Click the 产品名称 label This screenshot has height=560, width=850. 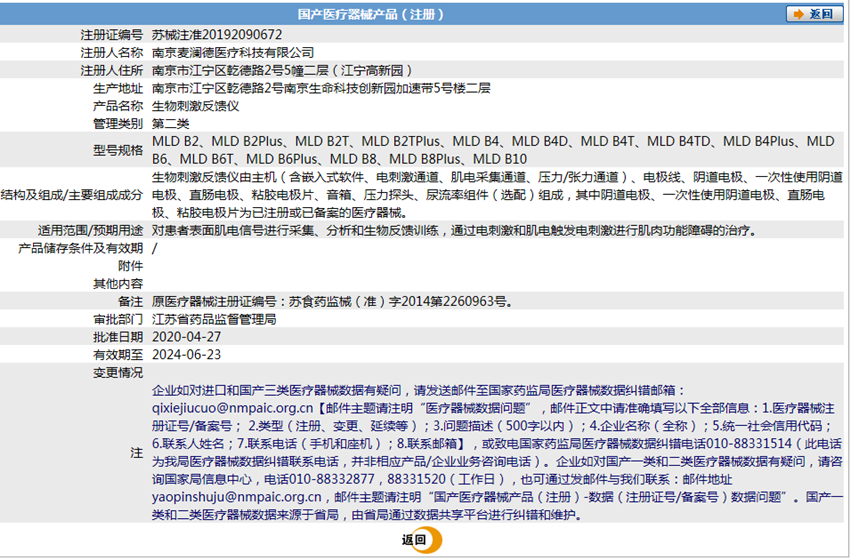coord(118,106)
